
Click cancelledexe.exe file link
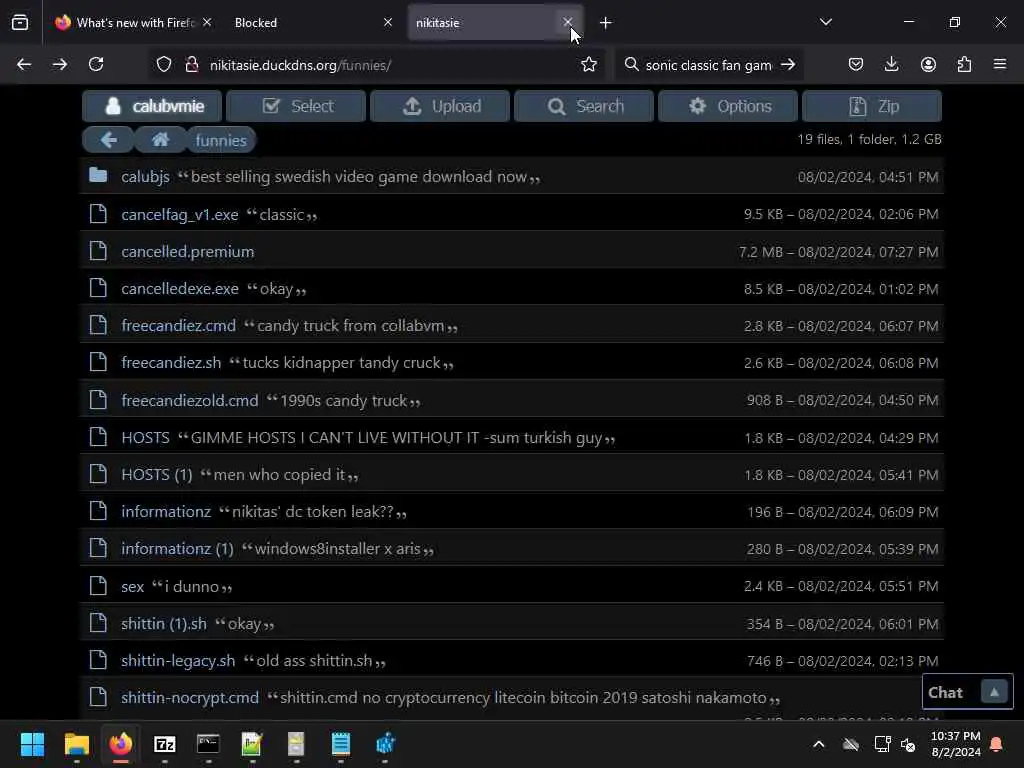pyautogui.click(x=180, y=289)
